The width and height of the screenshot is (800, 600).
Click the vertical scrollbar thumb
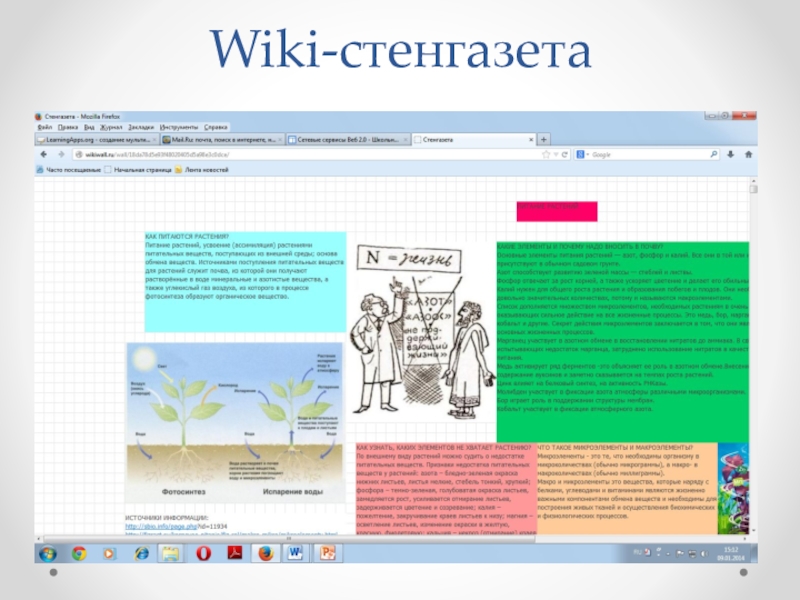pos(754,189)
